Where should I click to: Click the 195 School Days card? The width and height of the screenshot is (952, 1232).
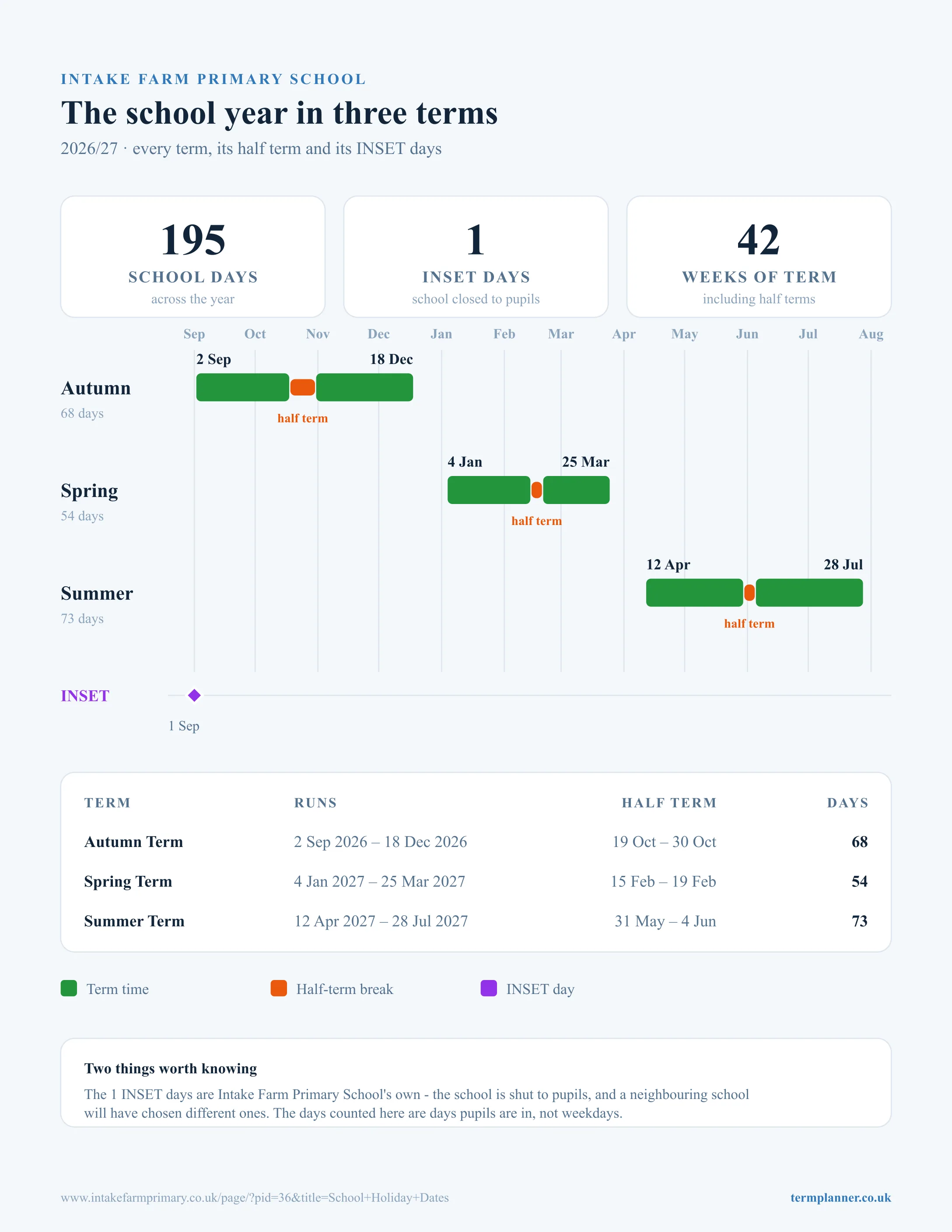tap(193, 257)
